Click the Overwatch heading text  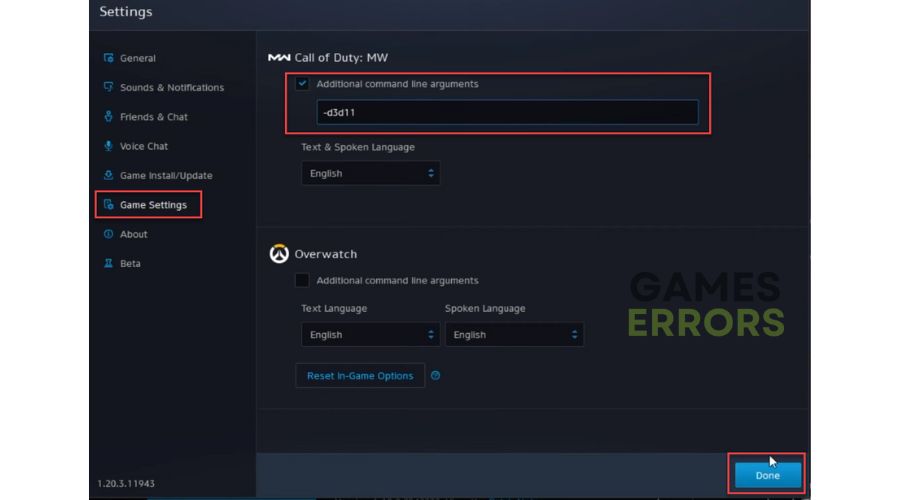tap(325, 254)
